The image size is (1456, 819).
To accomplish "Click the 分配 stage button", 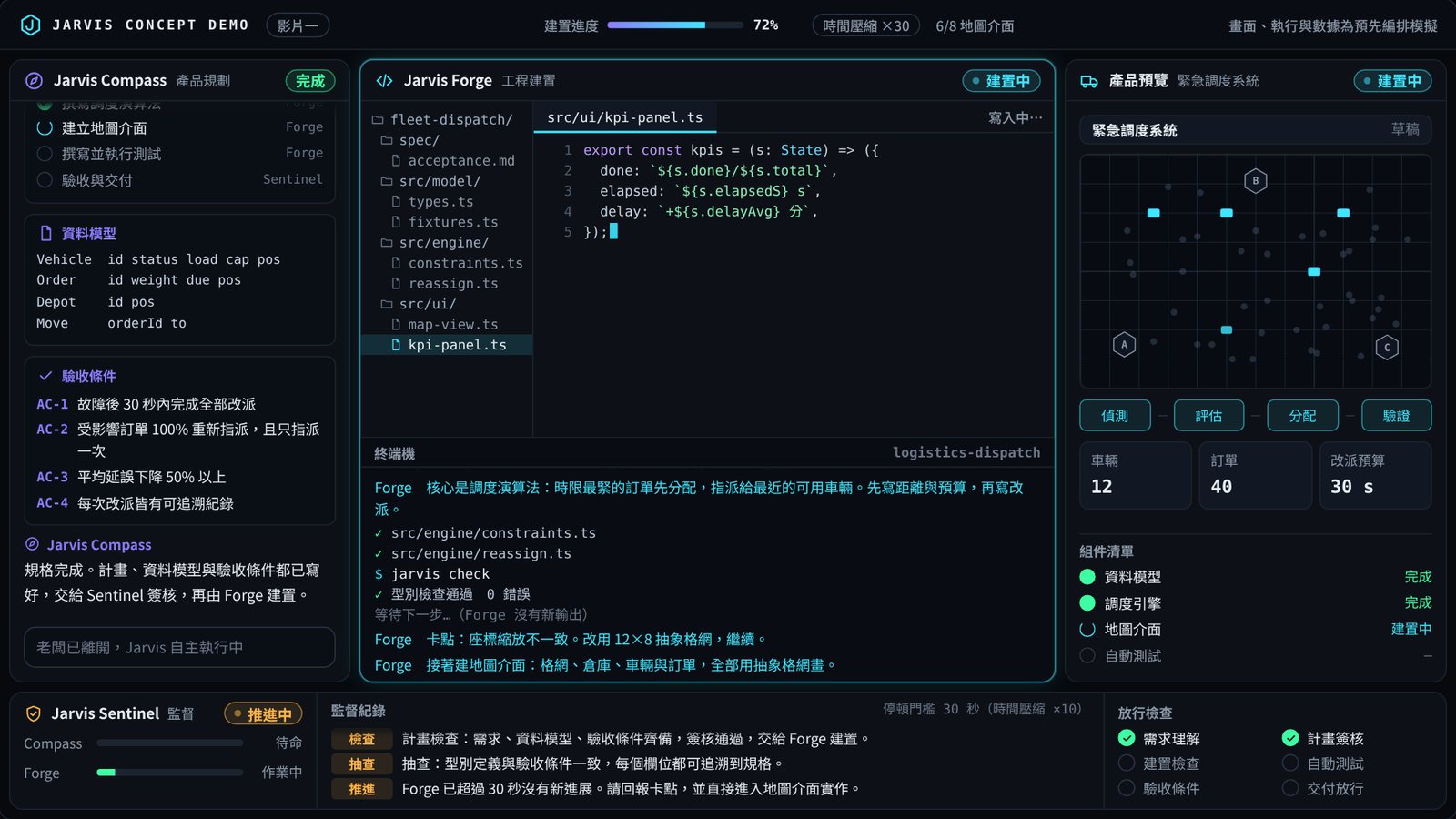I will 1302,416.
